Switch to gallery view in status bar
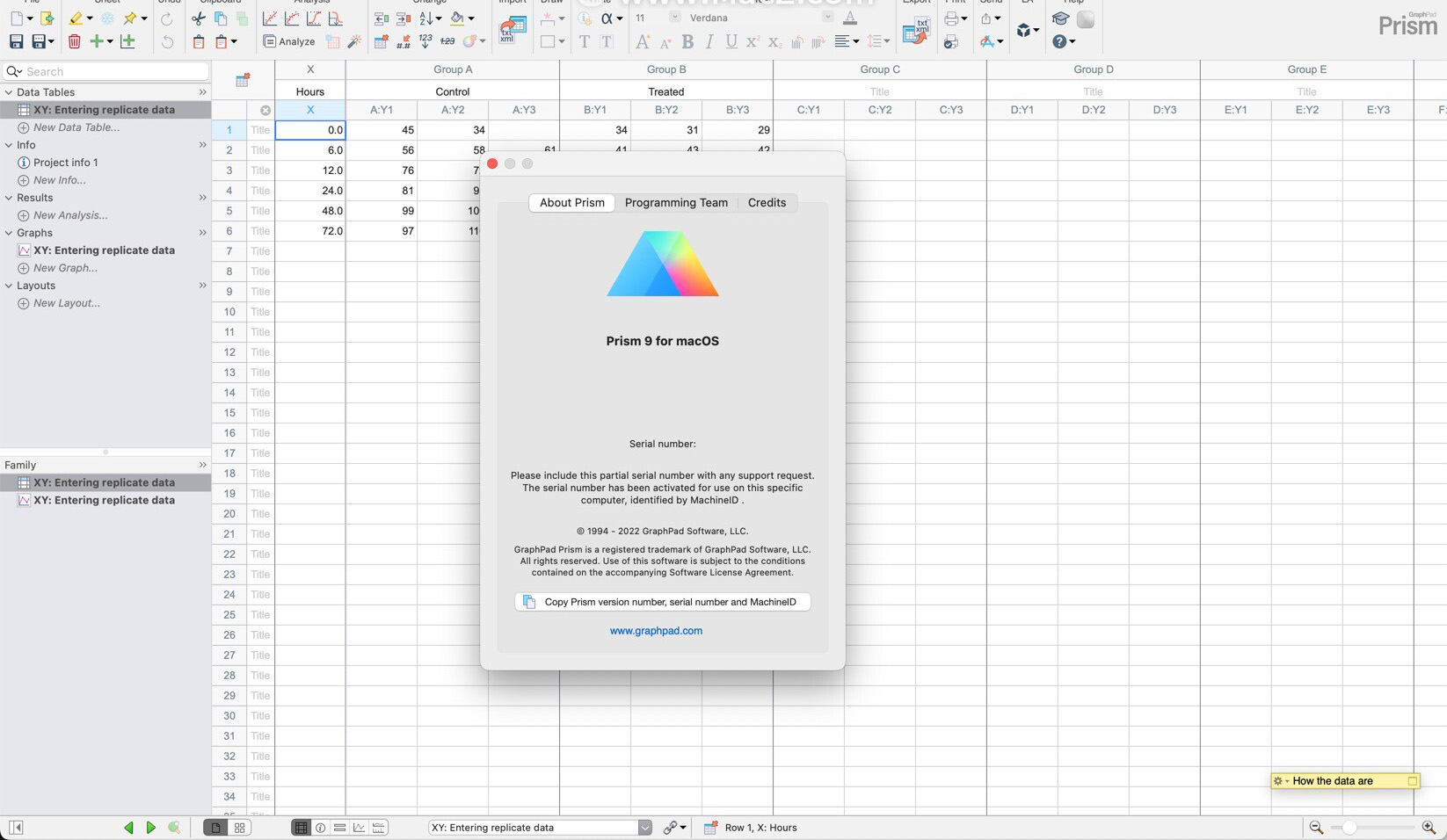Screen dimensions: 1447x840 point(239,827)
